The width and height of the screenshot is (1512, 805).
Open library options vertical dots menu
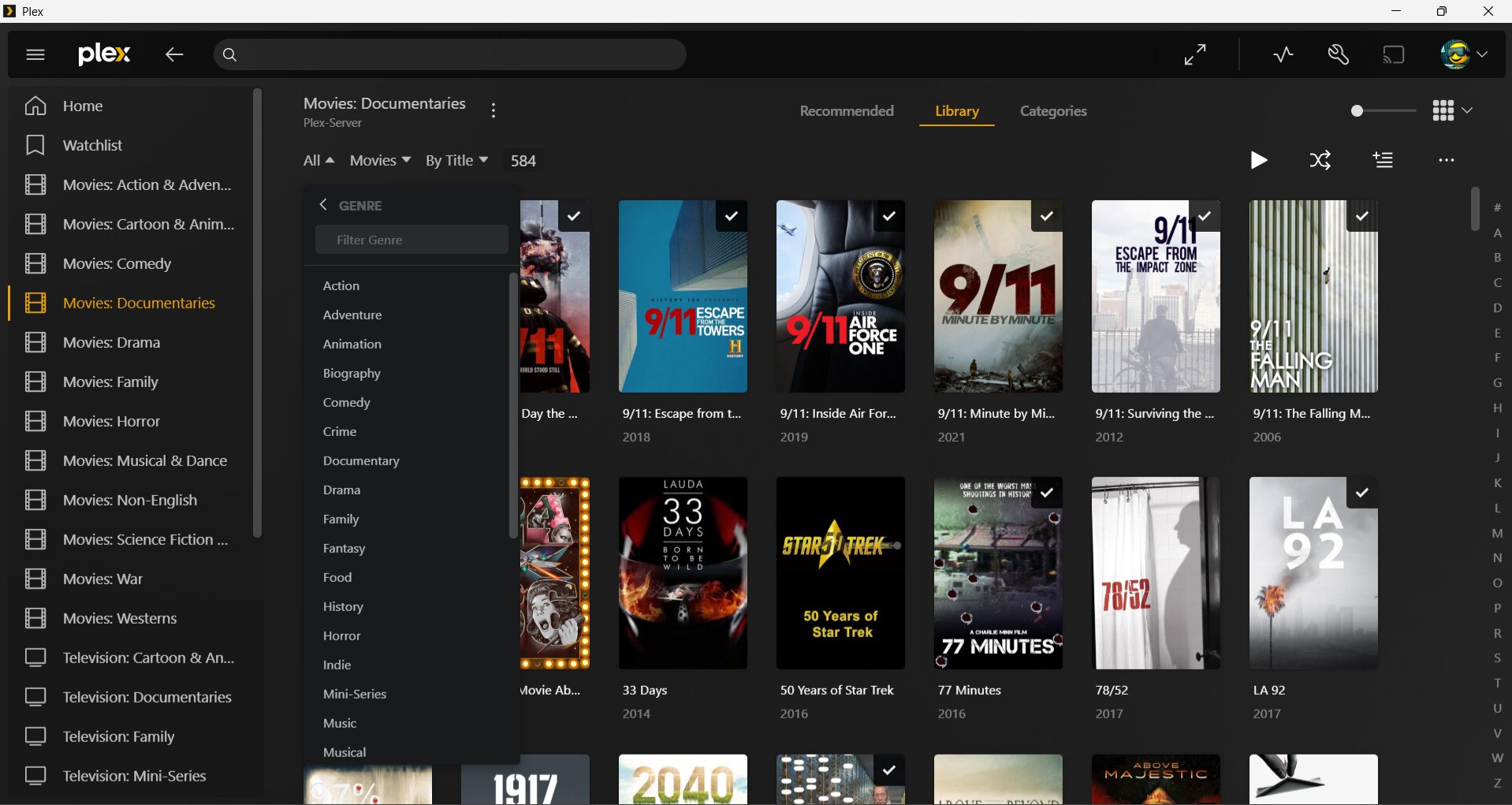493,110
